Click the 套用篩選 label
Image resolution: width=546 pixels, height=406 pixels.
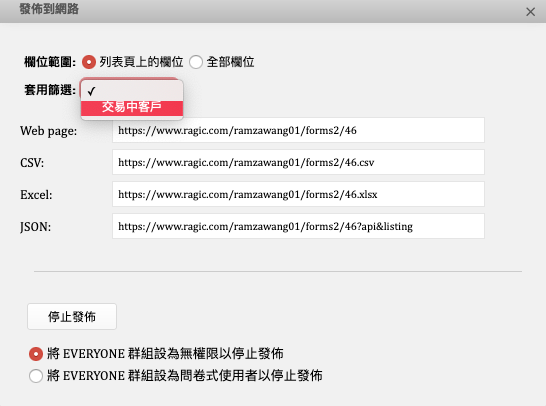click(x=50, y=90)
